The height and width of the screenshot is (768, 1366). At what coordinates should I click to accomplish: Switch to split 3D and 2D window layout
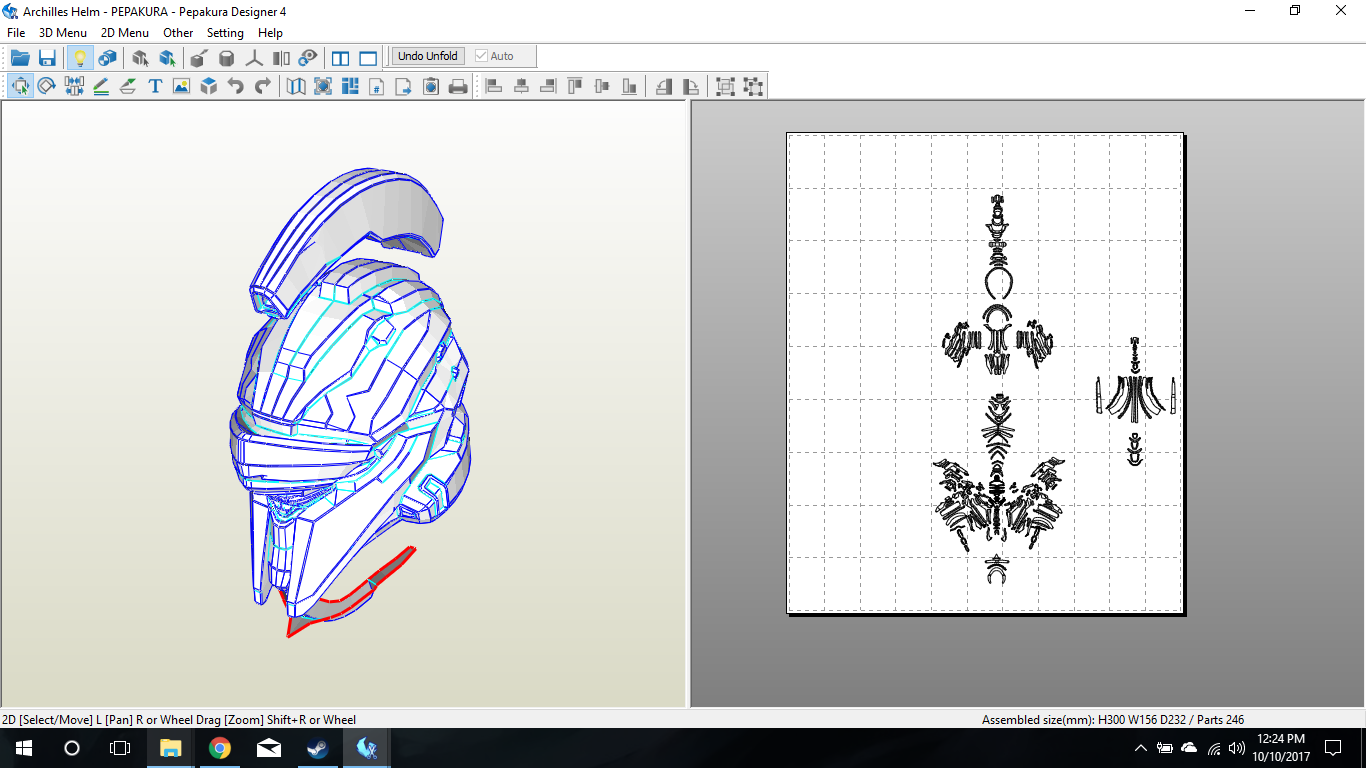coord(341,57)
